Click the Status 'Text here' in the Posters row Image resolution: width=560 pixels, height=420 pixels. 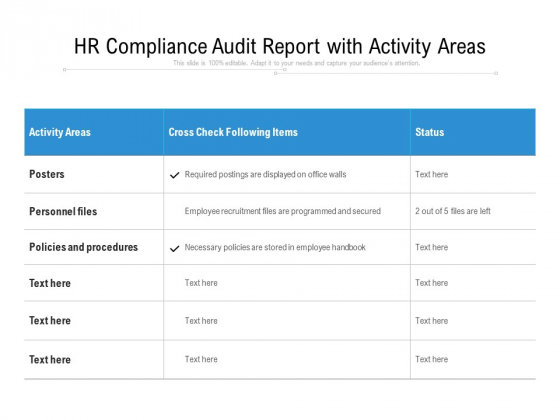[x=431, y=175]
